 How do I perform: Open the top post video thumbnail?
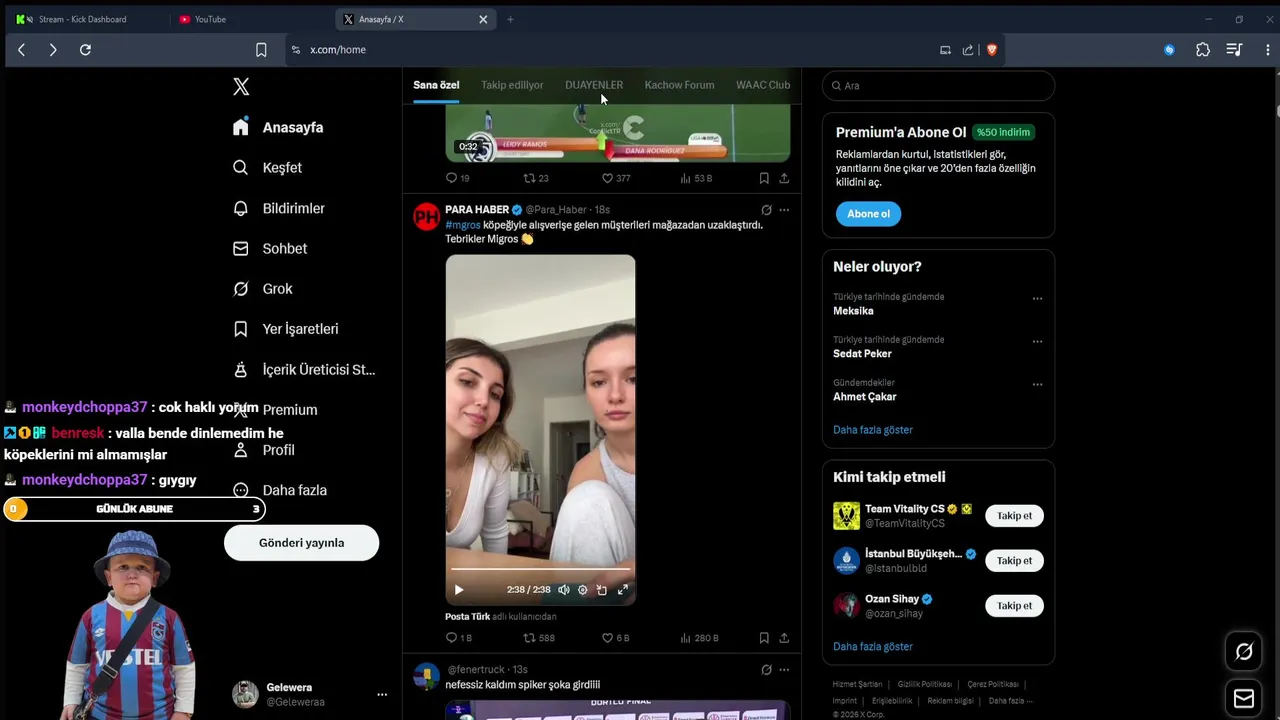(617, 132)
